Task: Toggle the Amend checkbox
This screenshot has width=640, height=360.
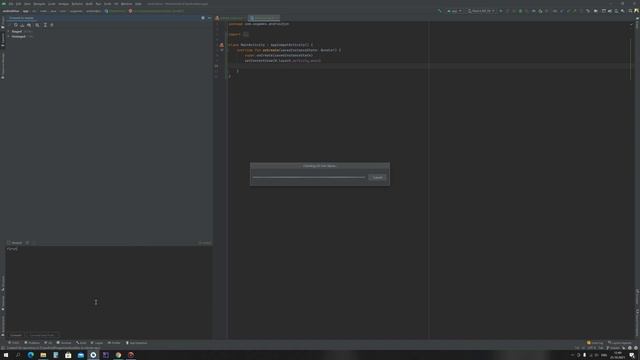Action: (x=9, y=243)
